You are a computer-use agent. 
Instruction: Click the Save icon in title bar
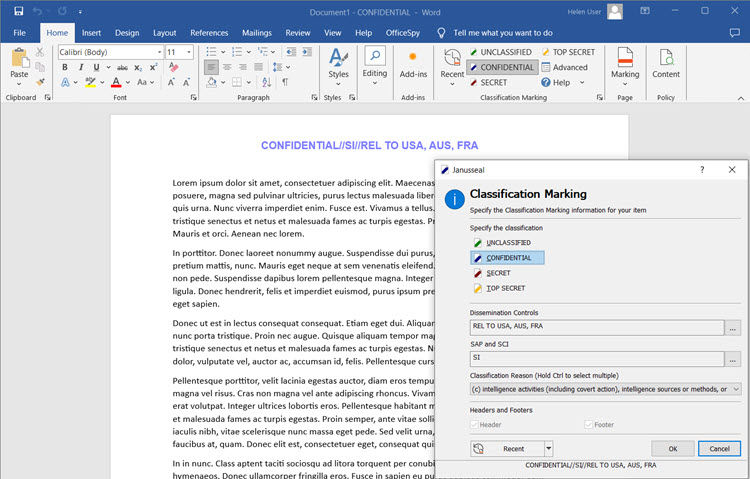[x=19, y=11]
